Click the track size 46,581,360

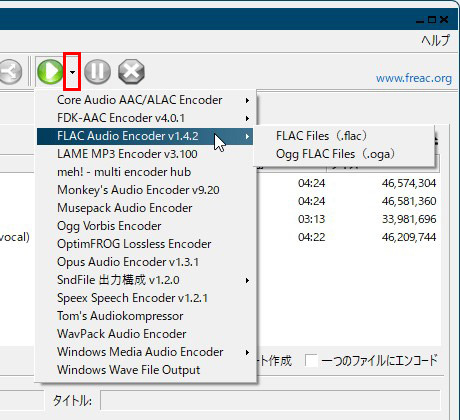point(409,201)
